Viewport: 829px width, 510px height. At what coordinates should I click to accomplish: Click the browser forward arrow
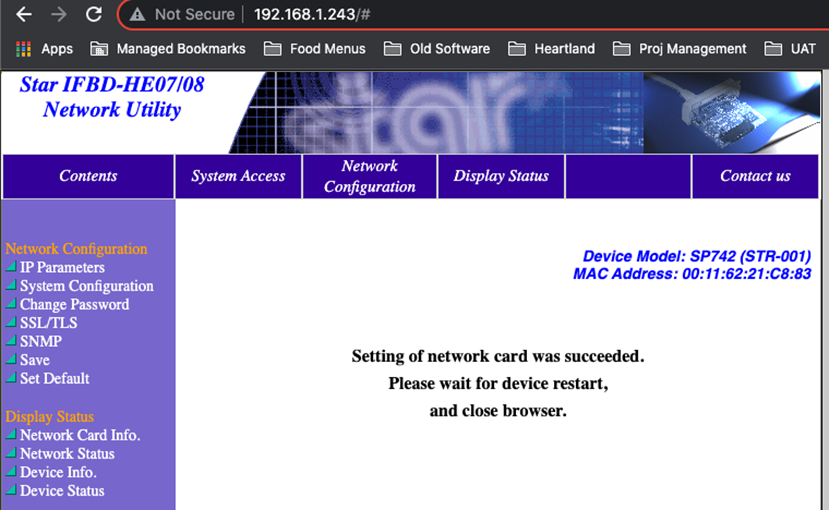pyautogui.click(x=59, y=14)
